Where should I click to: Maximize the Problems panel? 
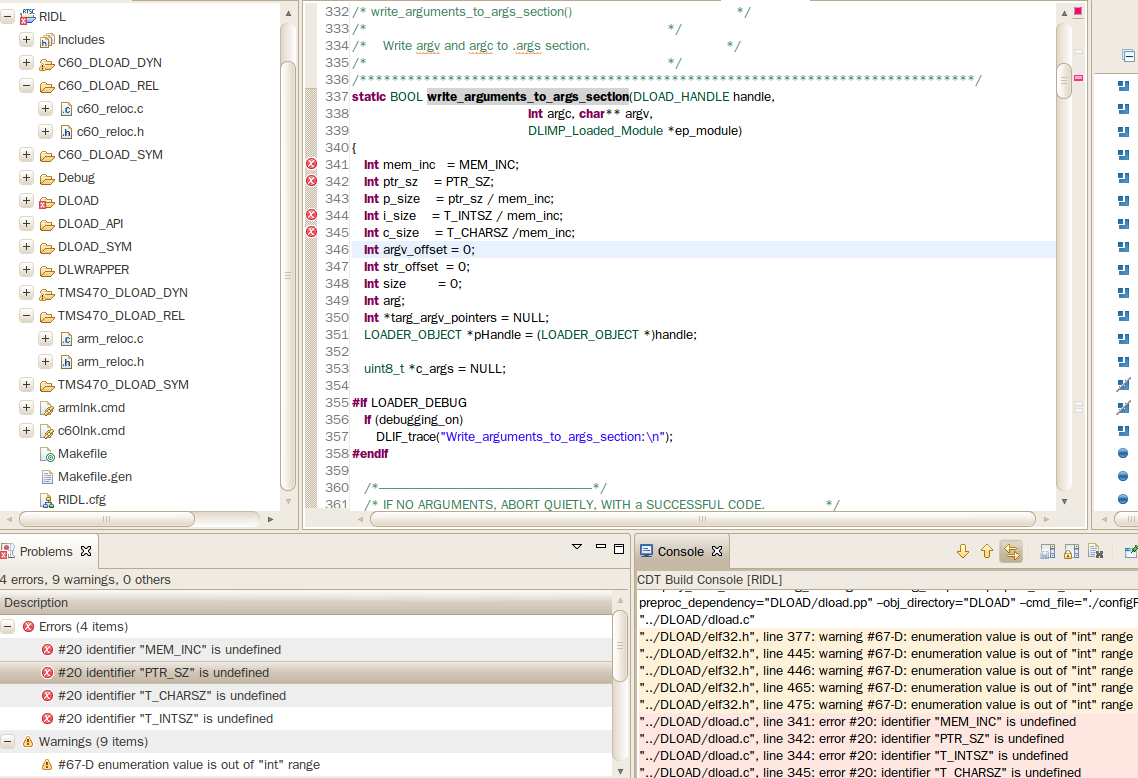[619, 548]
